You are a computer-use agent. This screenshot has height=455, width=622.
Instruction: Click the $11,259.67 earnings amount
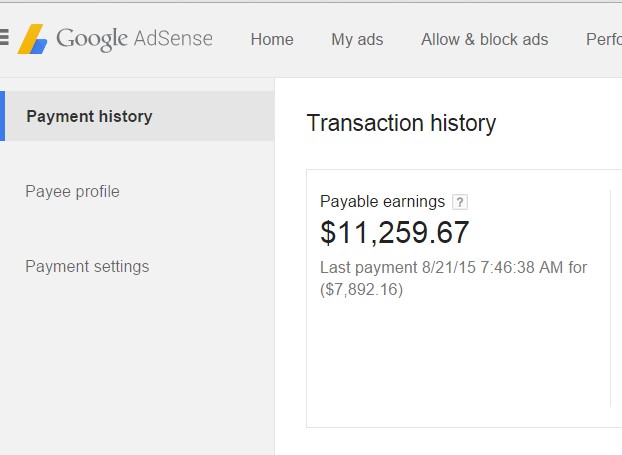pyautogui.click(x=394, y=232)
